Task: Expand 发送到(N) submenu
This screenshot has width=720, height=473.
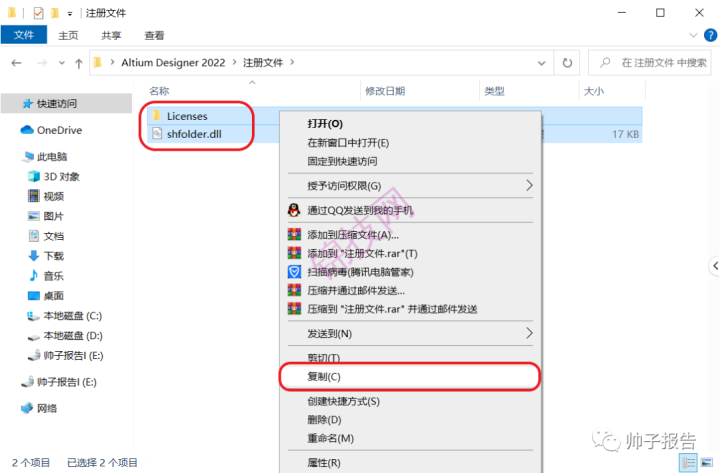Action: click(x=411, y=333)
